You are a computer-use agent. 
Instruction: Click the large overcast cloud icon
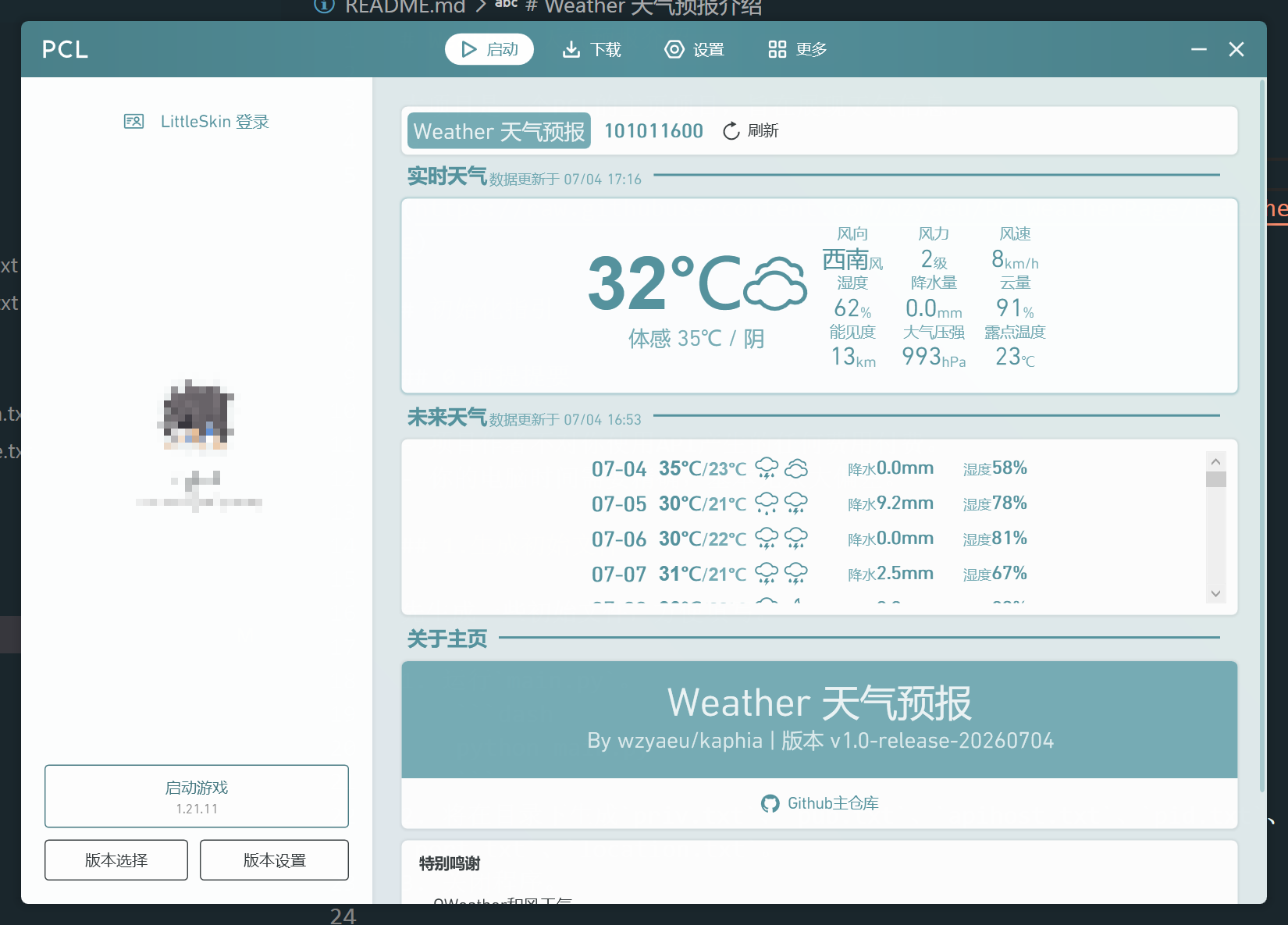coord(775,283)
